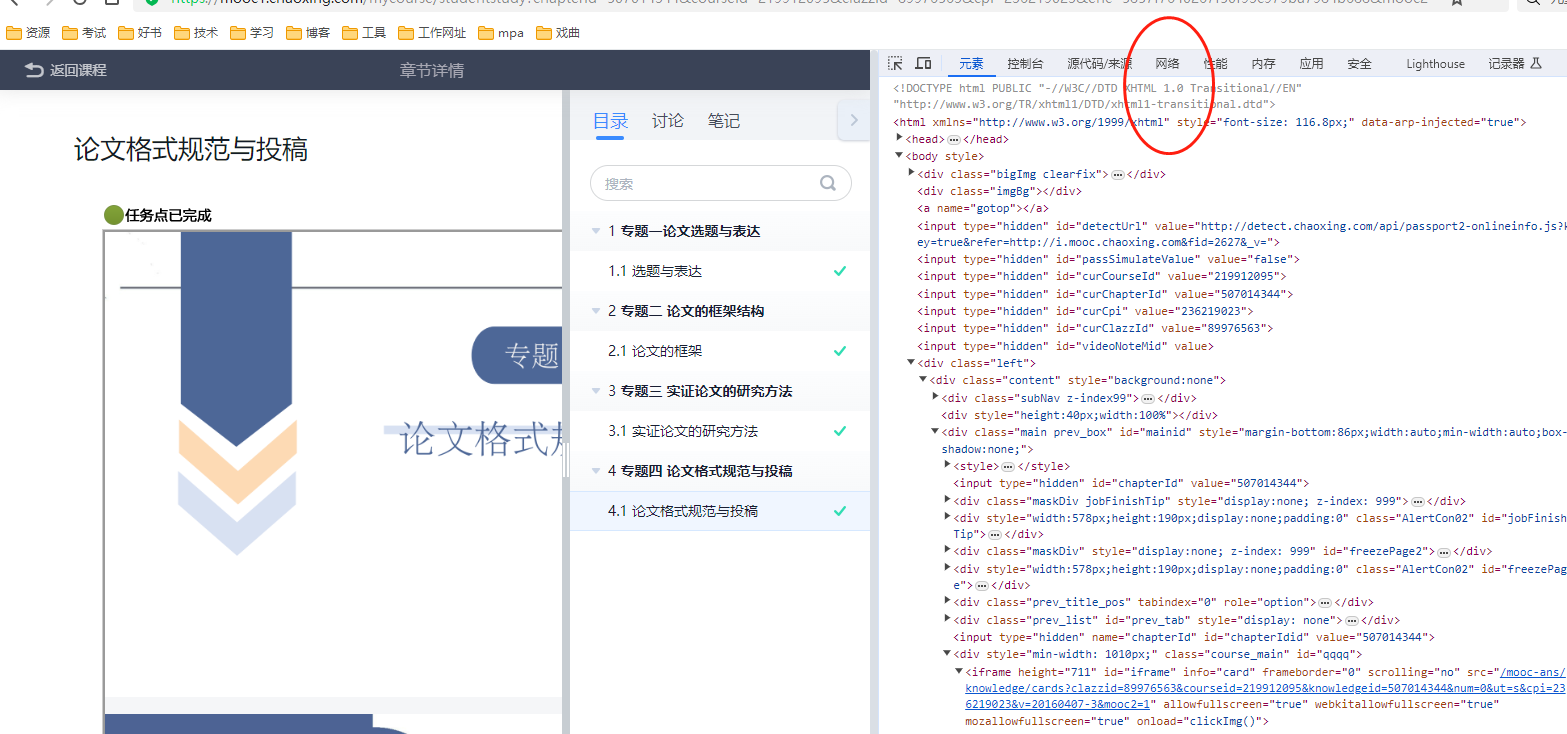Click the green checkmark beside 3.1 实证论文的研究方法

coord(840,431)
